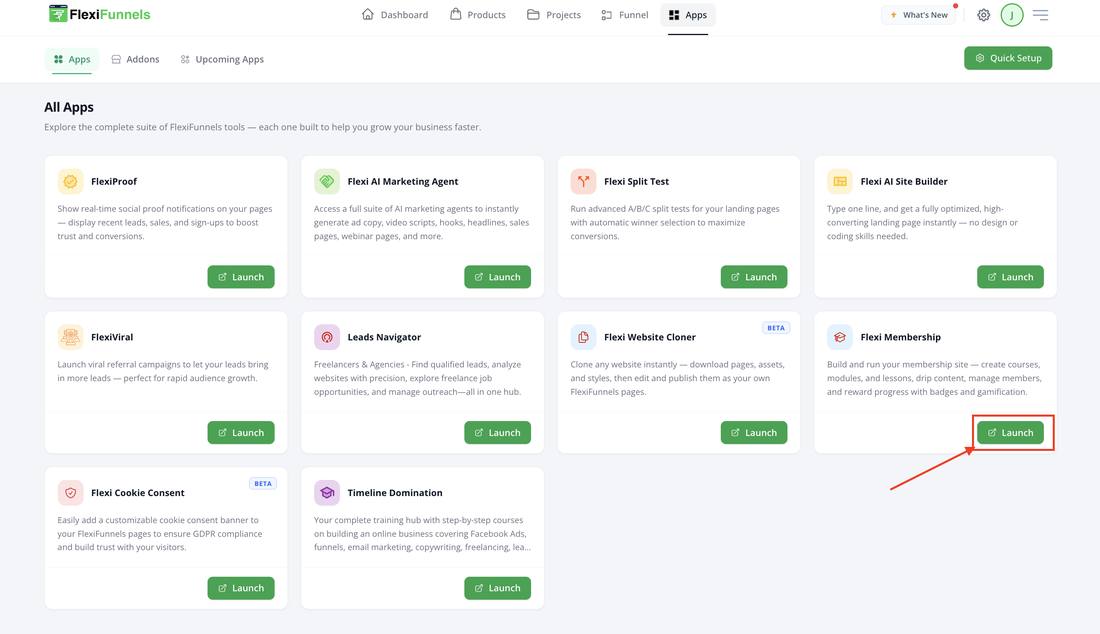
Task: Click the Flexi Split Test icon
Action: pos(583,182)
